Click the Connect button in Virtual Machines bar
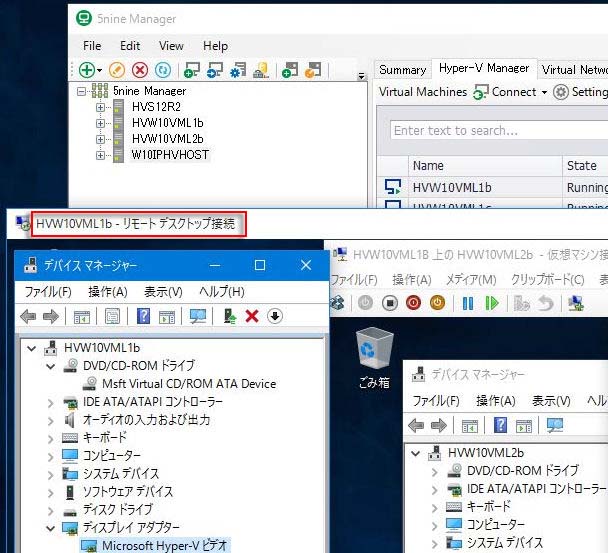Screen dimensions: 608x553 tap(505, 92)
